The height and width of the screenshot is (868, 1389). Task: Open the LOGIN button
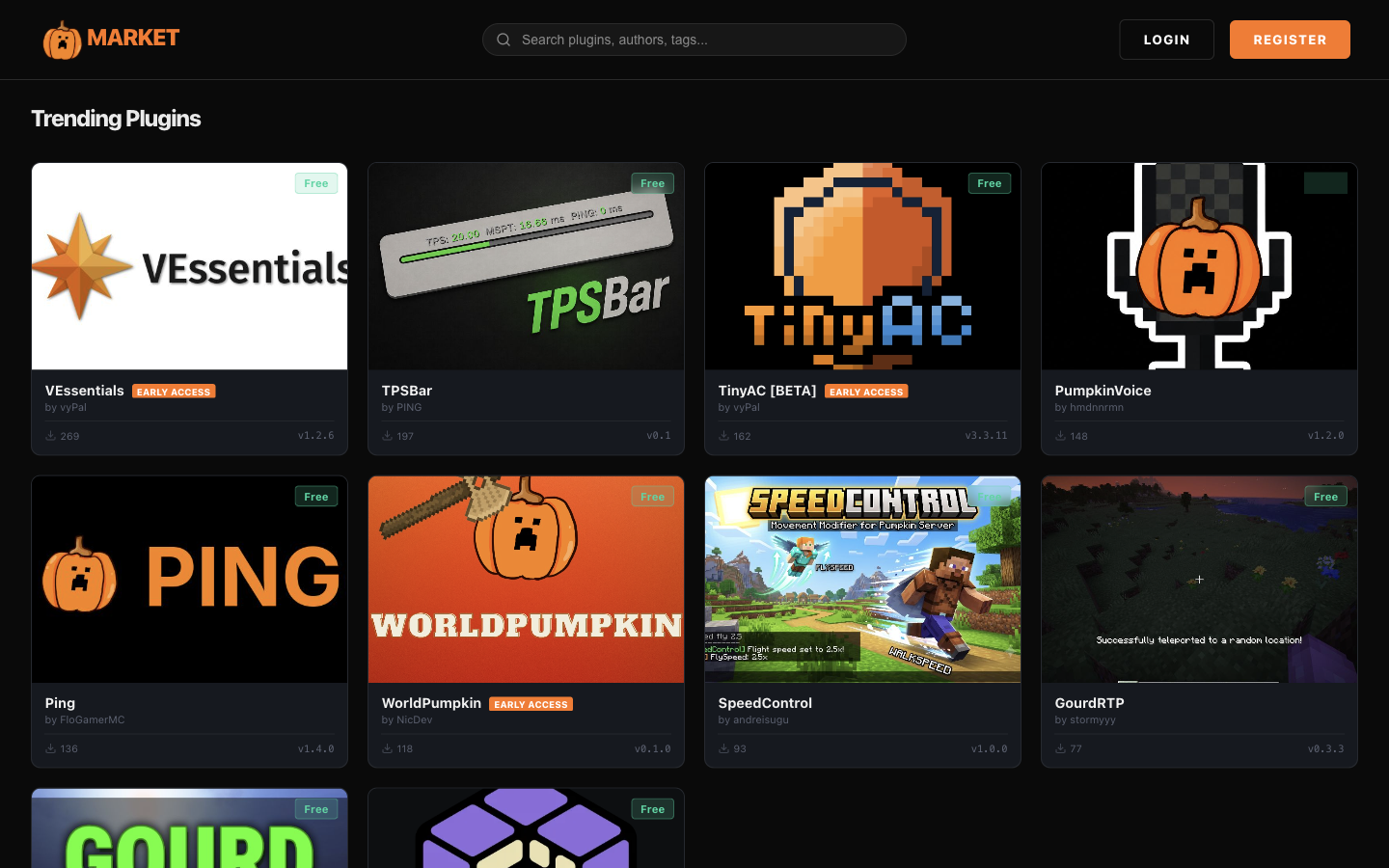pyautogui.click(x=1166, y=40)
